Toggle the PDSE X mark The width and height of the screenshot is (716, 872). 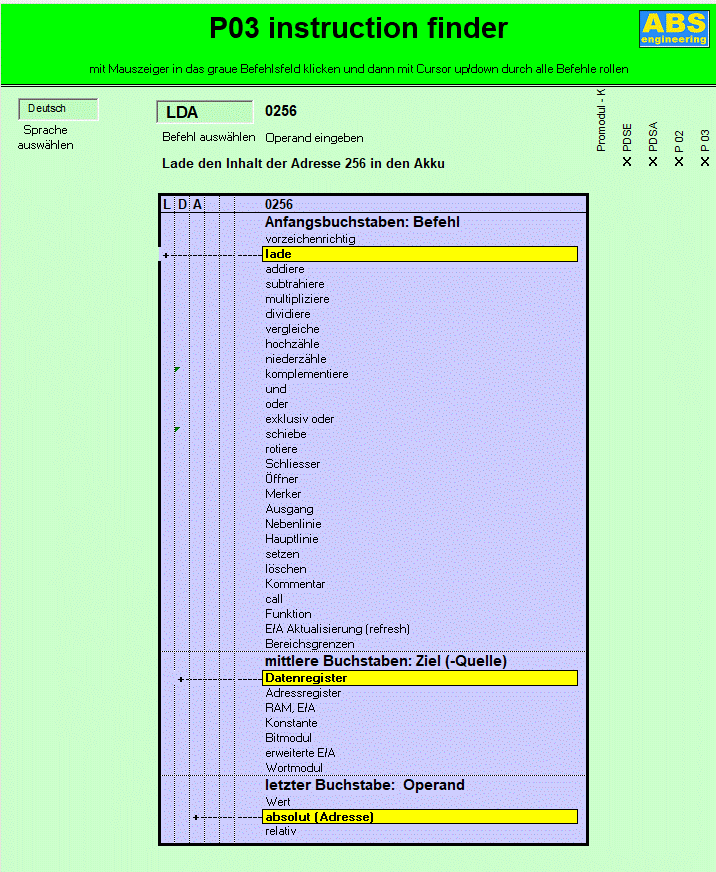(627, 161)
